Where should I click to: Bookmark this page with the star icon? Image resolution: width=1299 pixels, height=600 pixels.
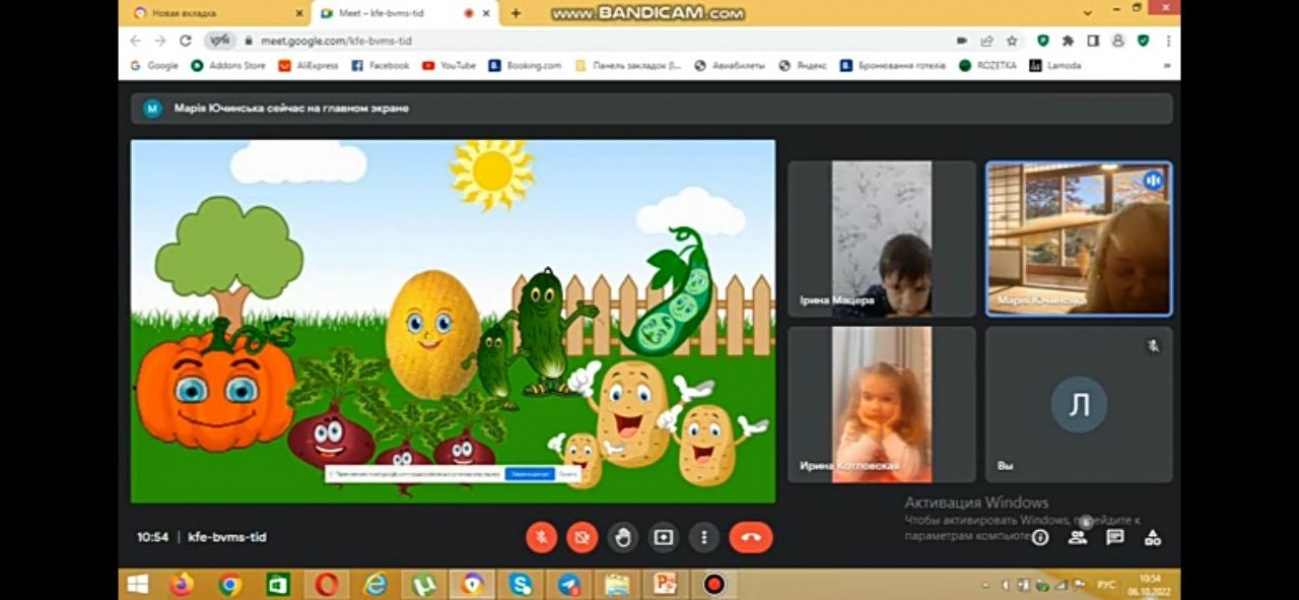pos(1012,41)
